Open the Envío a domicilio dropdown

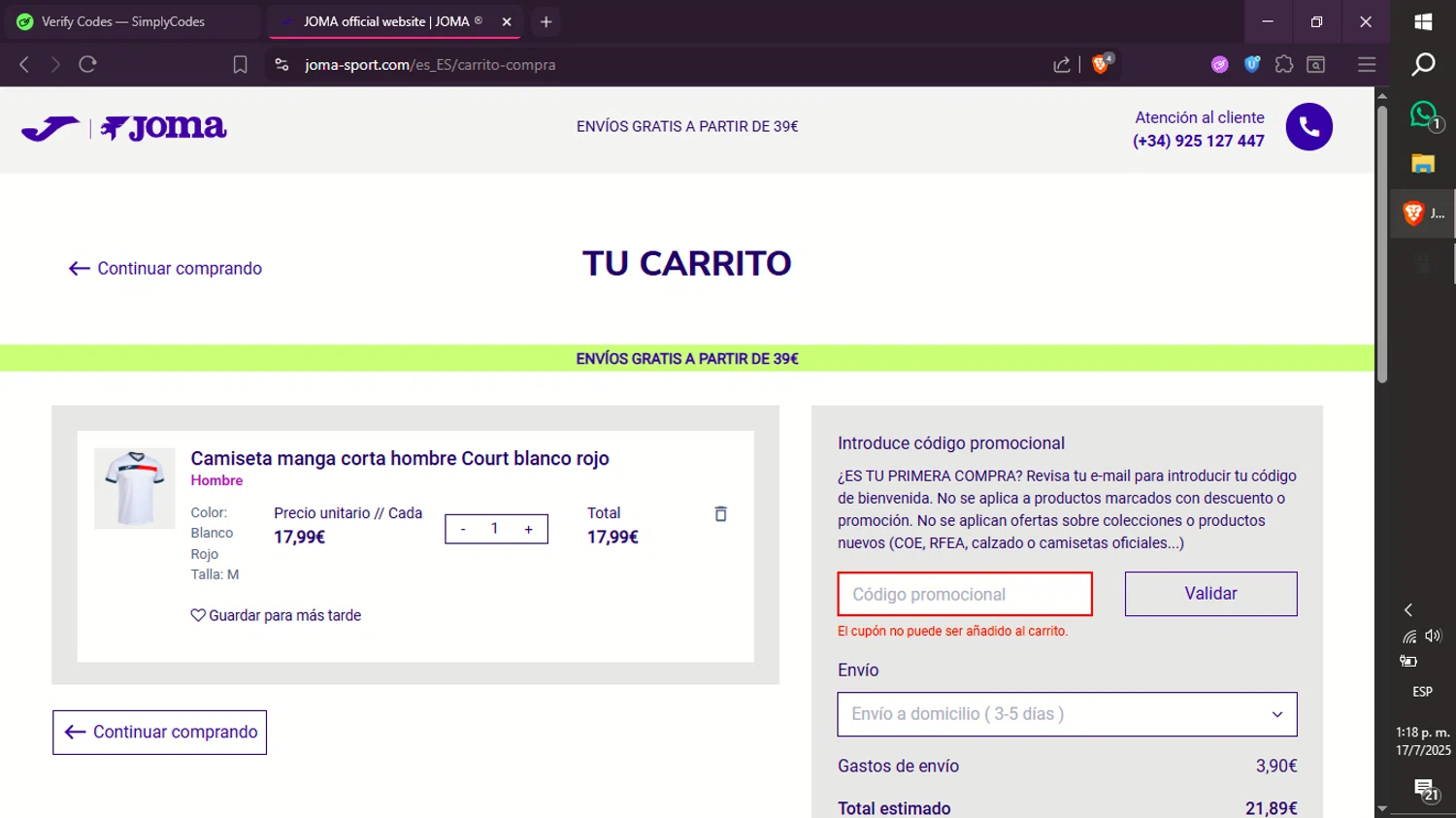pyautogui.click(x=1067, y=714)
